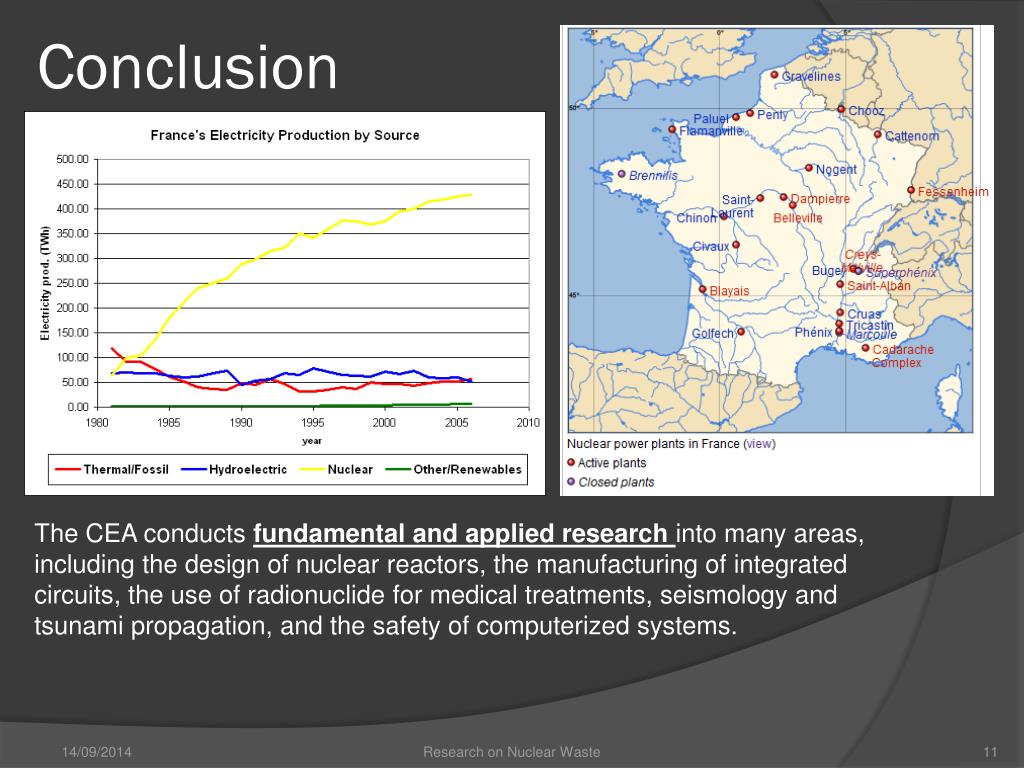Click the red dot next to Penly
Image resolution: width=1024 pixels, height=768 pixels.
(750, 114)
